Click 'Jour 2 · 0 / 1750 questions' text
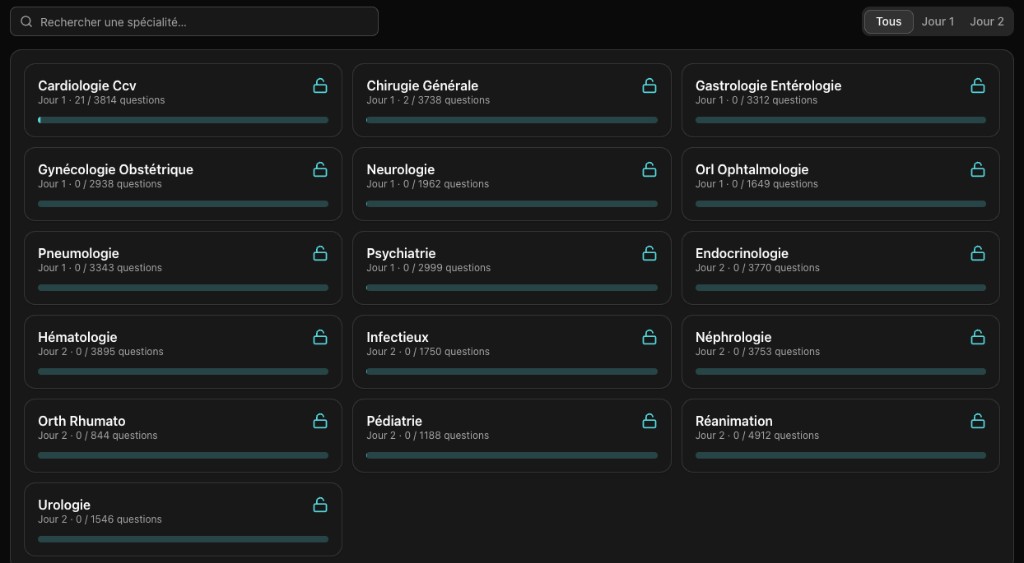Viewport: 1024px width, 563px height. pyautogui.click(x=428, y=351)
